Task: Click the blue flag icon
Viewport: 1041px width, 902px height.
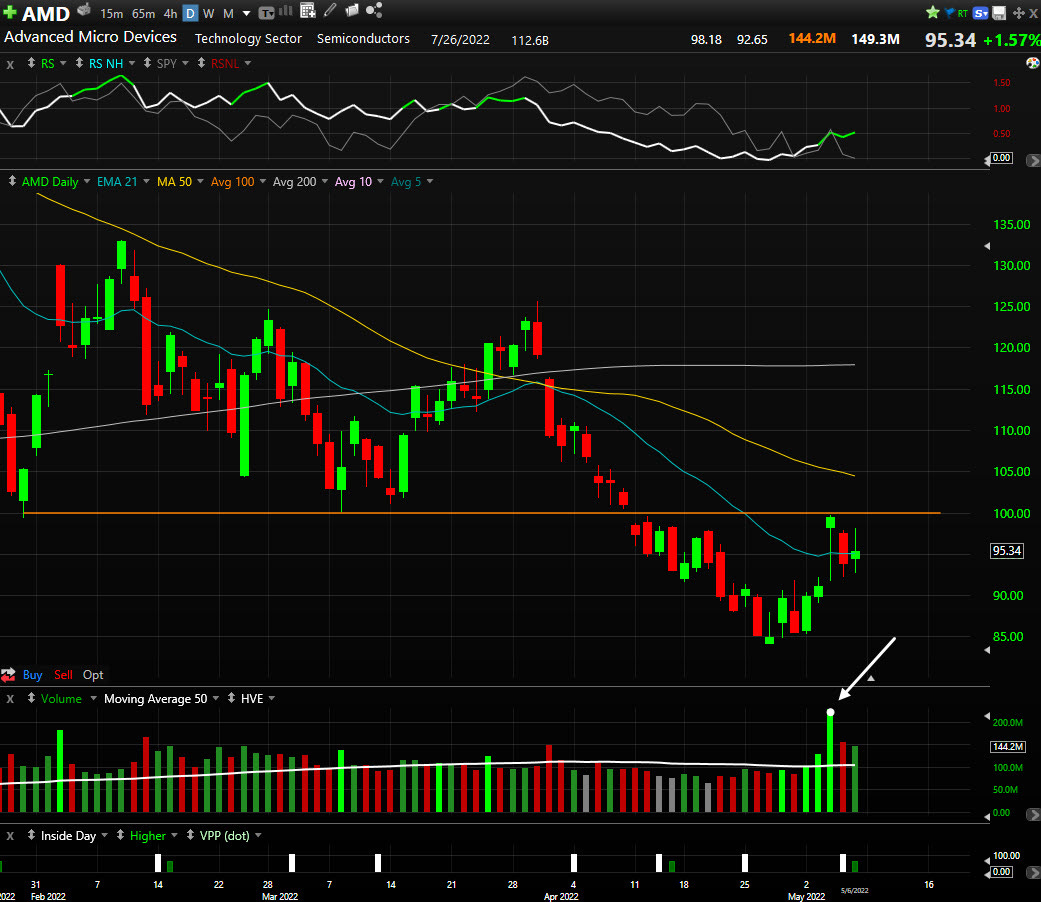Action: click(x=949, y=13)
